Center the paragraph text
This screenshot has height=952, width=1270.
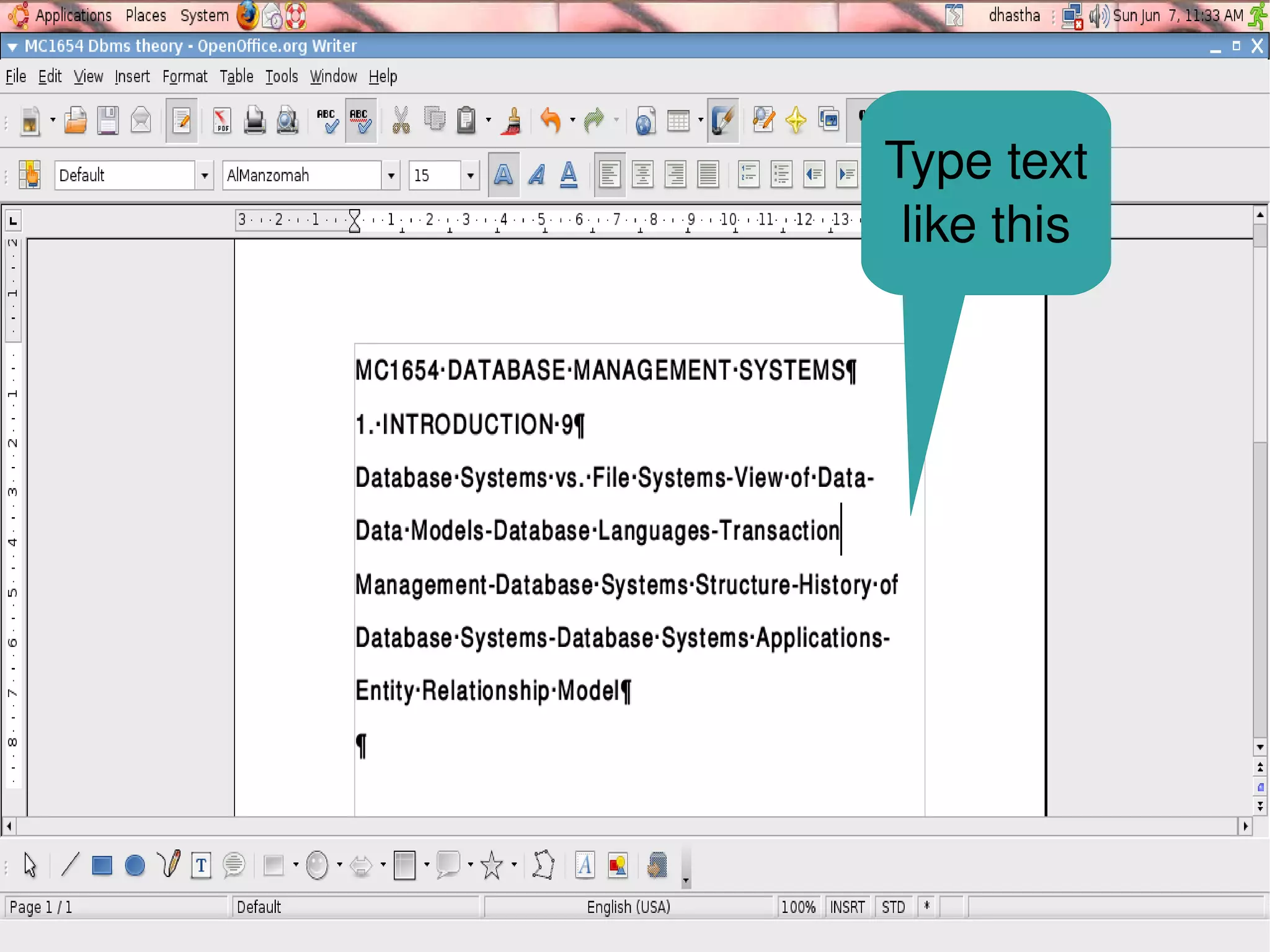coord(642,175)
